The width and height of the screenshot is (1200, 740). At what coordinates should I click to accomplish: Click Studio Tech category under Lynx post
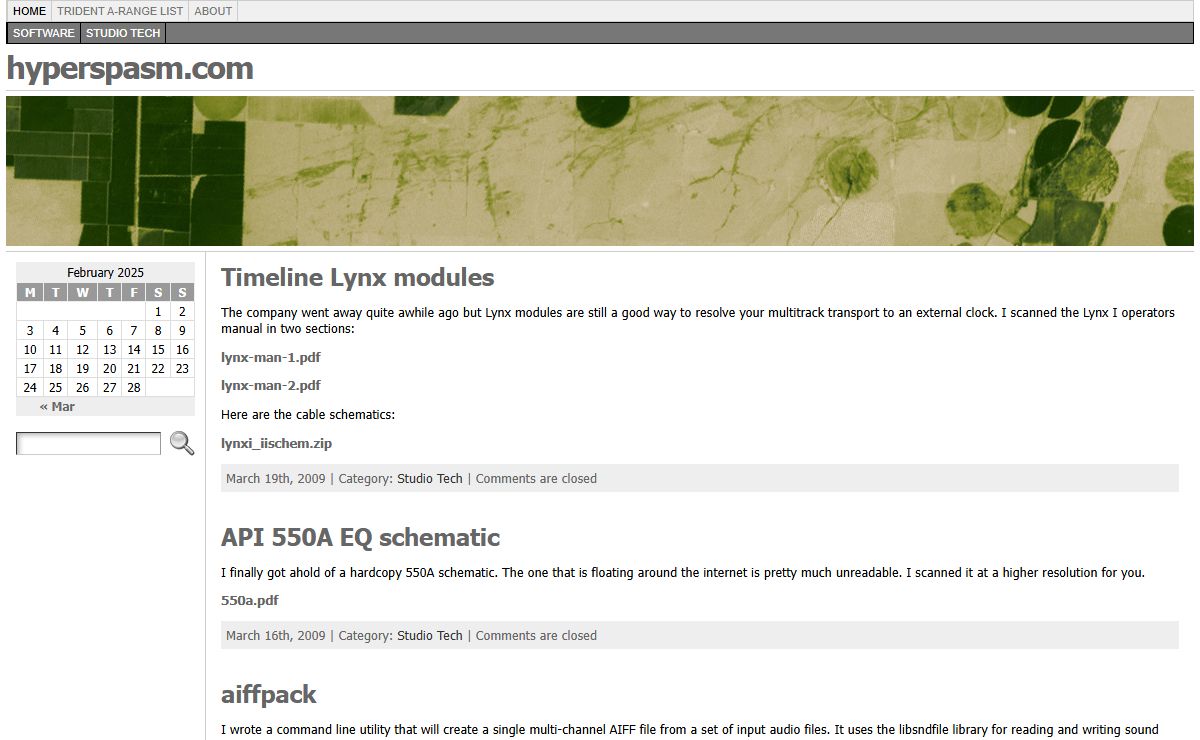430,479
